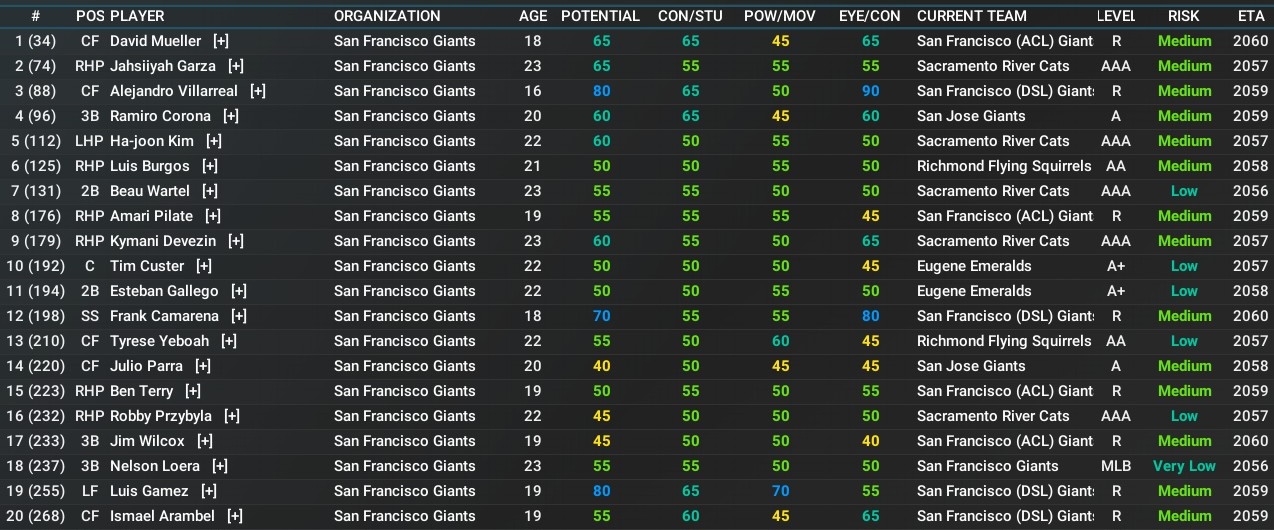The height and width of the screenshot is (530, 1274).
Task: Open San Francisco Giants organization for Ismael Arambel
Action: point(405,516)
